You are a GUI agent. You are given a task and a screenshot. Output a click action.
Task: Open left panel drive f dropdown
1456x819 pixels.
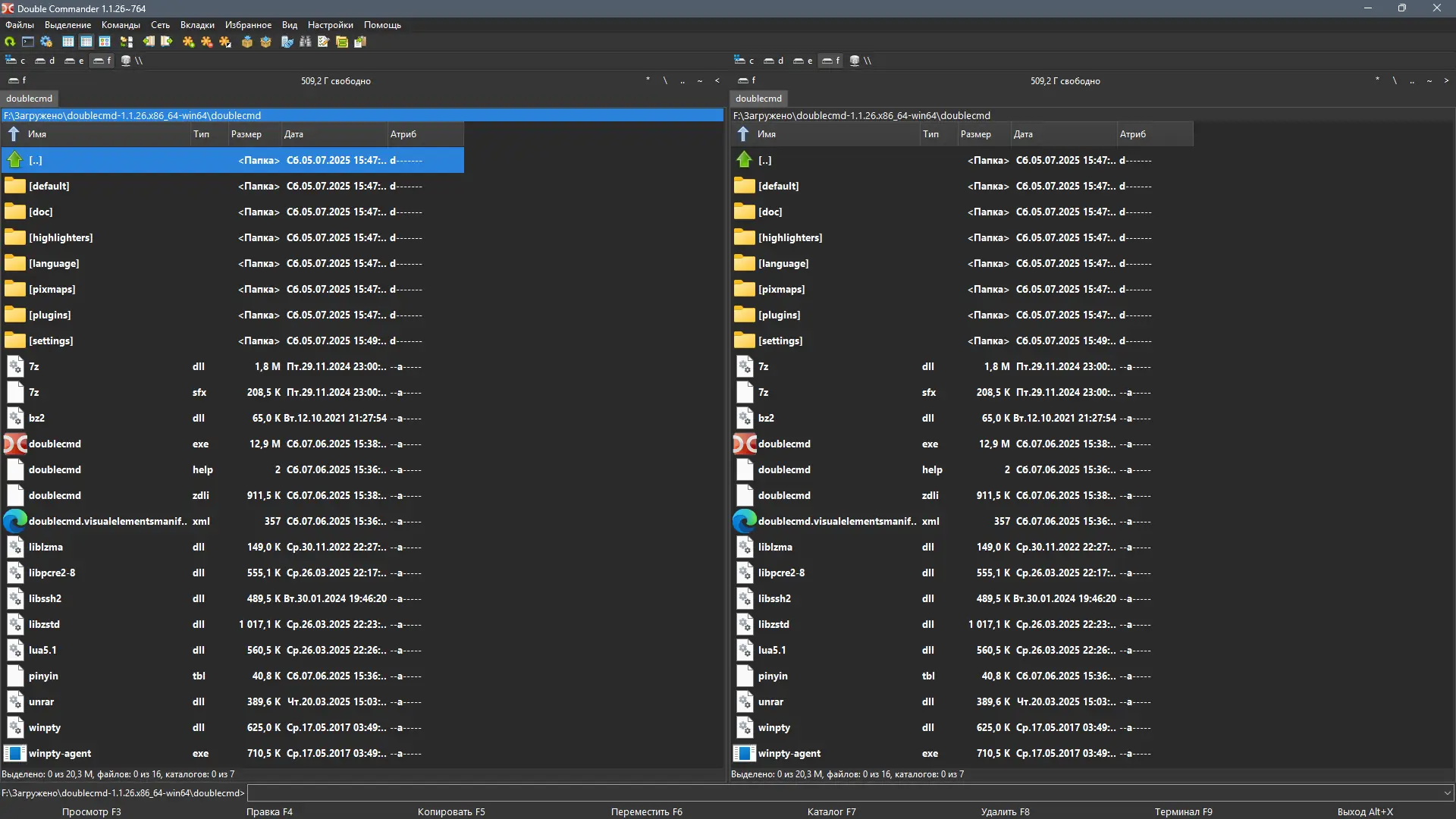coord(17,80)
